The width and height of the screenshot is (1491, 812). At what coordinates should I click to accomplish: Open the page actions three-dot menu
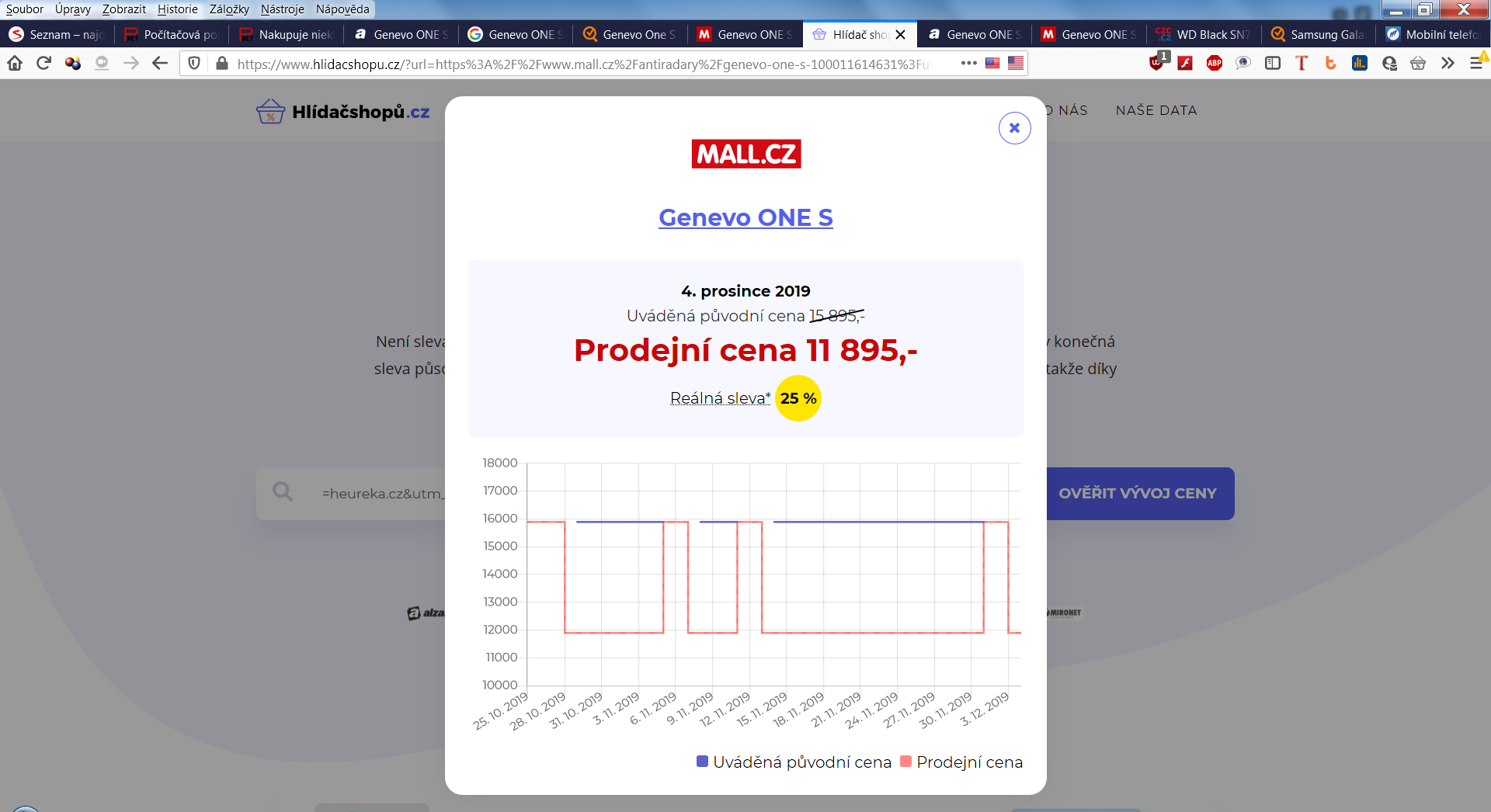968,63
